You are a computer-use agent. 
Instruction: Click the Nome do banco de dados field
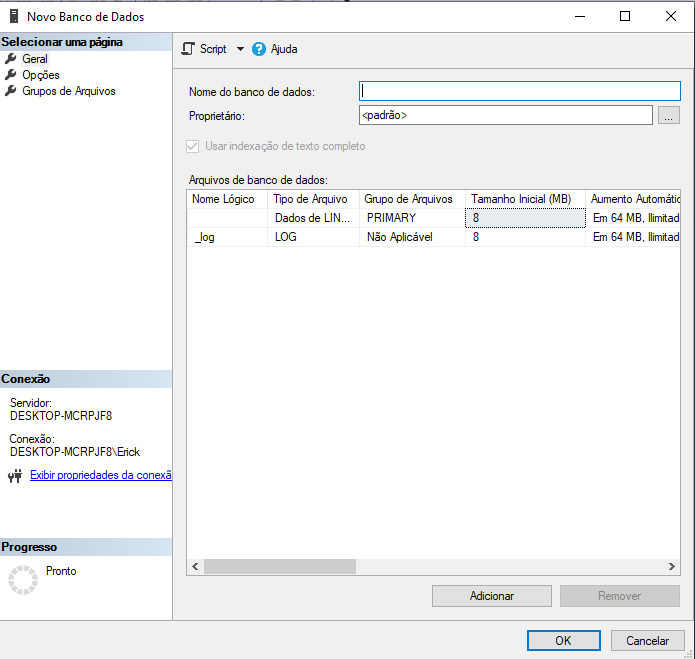point(519,91)
